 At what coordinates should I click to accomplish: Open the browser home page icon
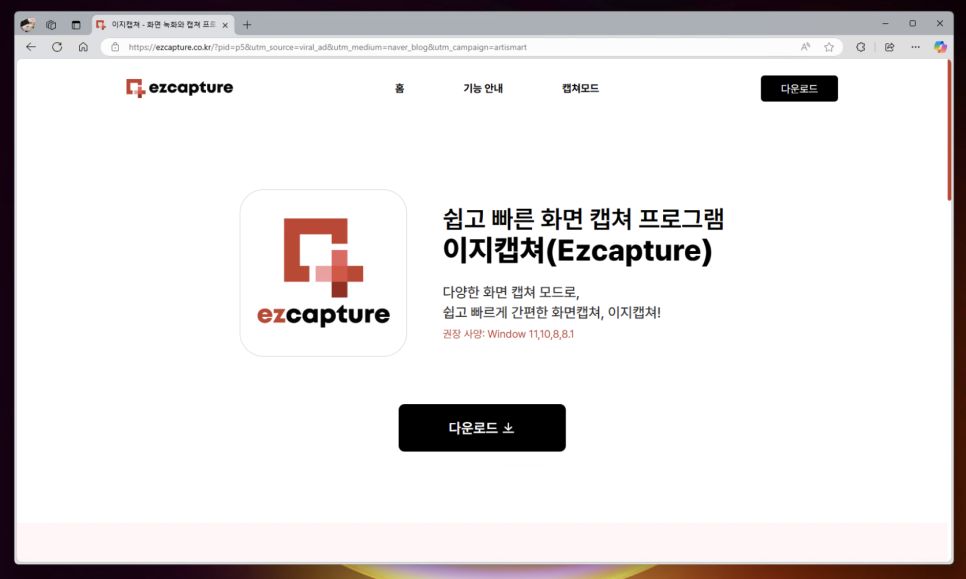83,47
